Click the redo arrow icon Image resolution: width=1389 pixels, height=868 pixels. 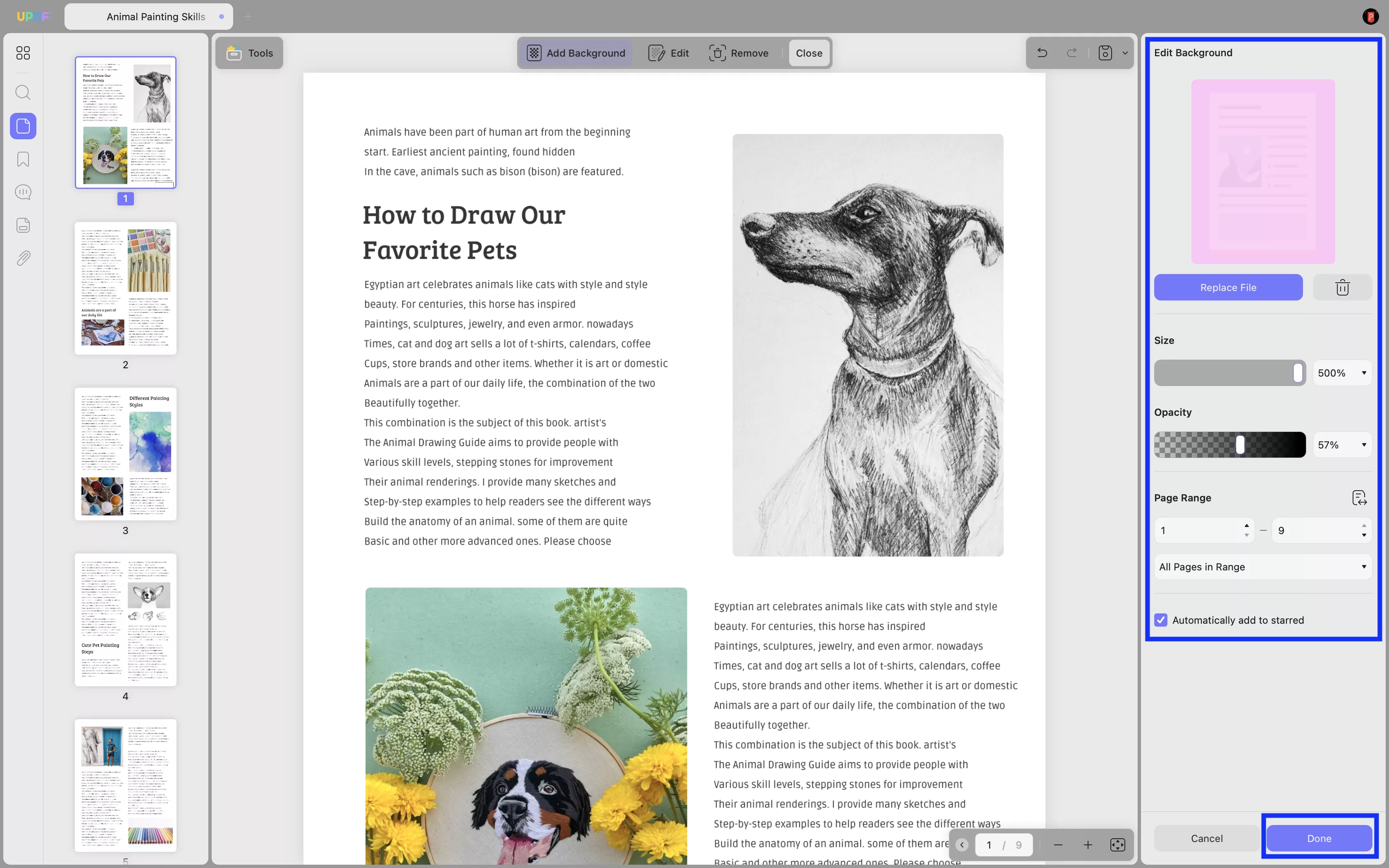(1072, 53)
